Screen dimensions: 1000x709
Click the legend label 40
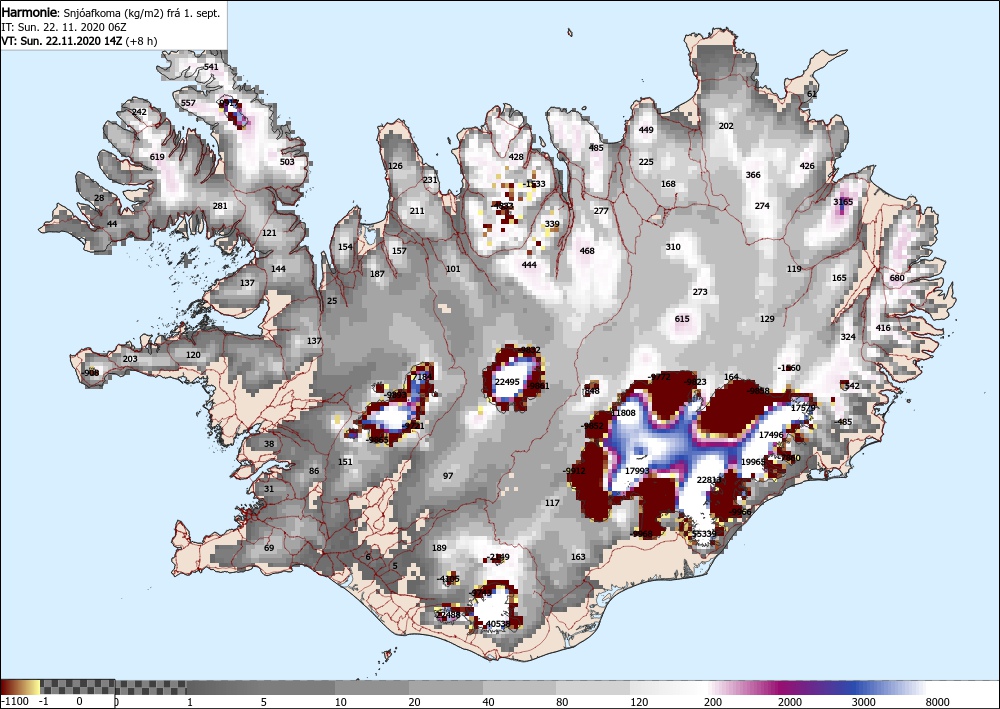[490, 702]
